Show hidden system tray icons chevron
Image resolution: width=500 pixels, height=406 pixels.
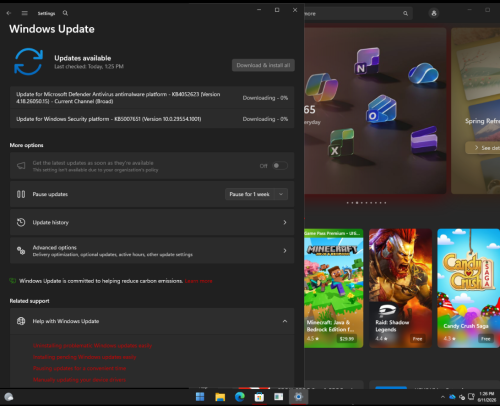point(442,397)
